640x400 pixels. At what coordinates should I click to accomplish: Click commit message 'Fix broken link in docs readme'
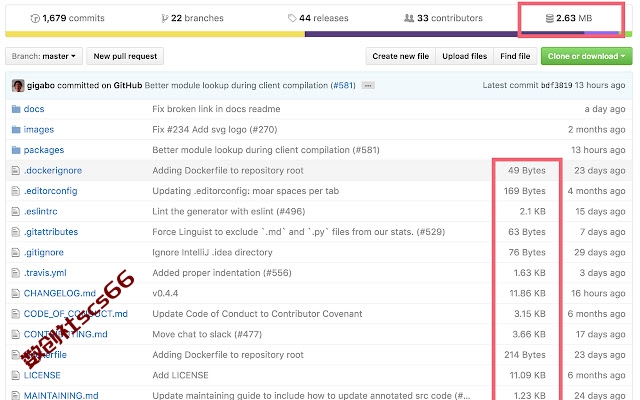(x=216, y=109)
